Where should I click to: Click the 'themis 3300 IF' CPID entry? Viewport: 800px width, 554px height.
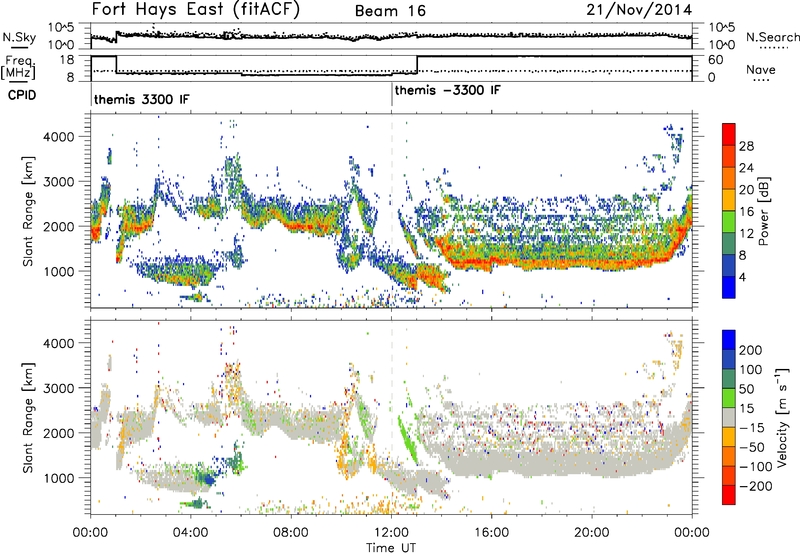pyautogui.click(x=141, y=99)
